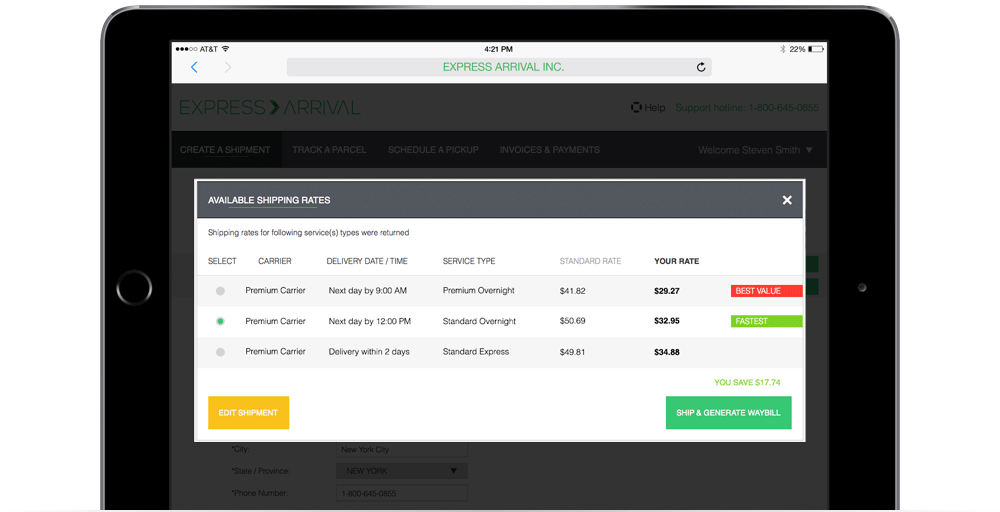1000x512 pixels.
Task: Select the Premium Overnight rate radio button
Action: (220, 291)
